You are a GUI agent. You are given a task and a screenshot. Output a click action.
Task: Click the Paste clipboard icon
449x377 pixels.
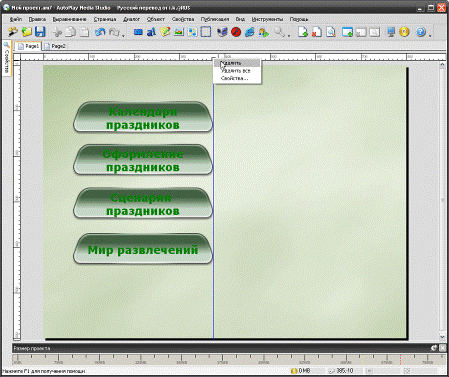(84, 32)
